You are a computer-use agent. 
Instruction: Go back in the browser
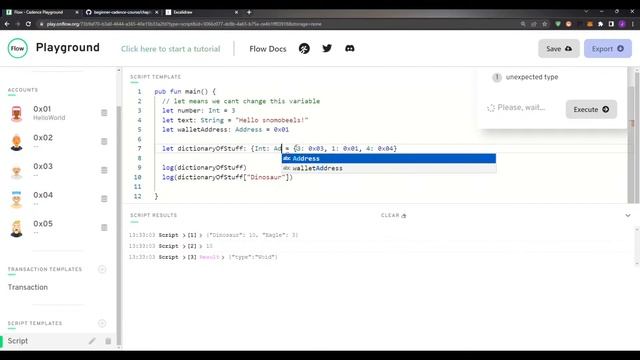(7, 24)
